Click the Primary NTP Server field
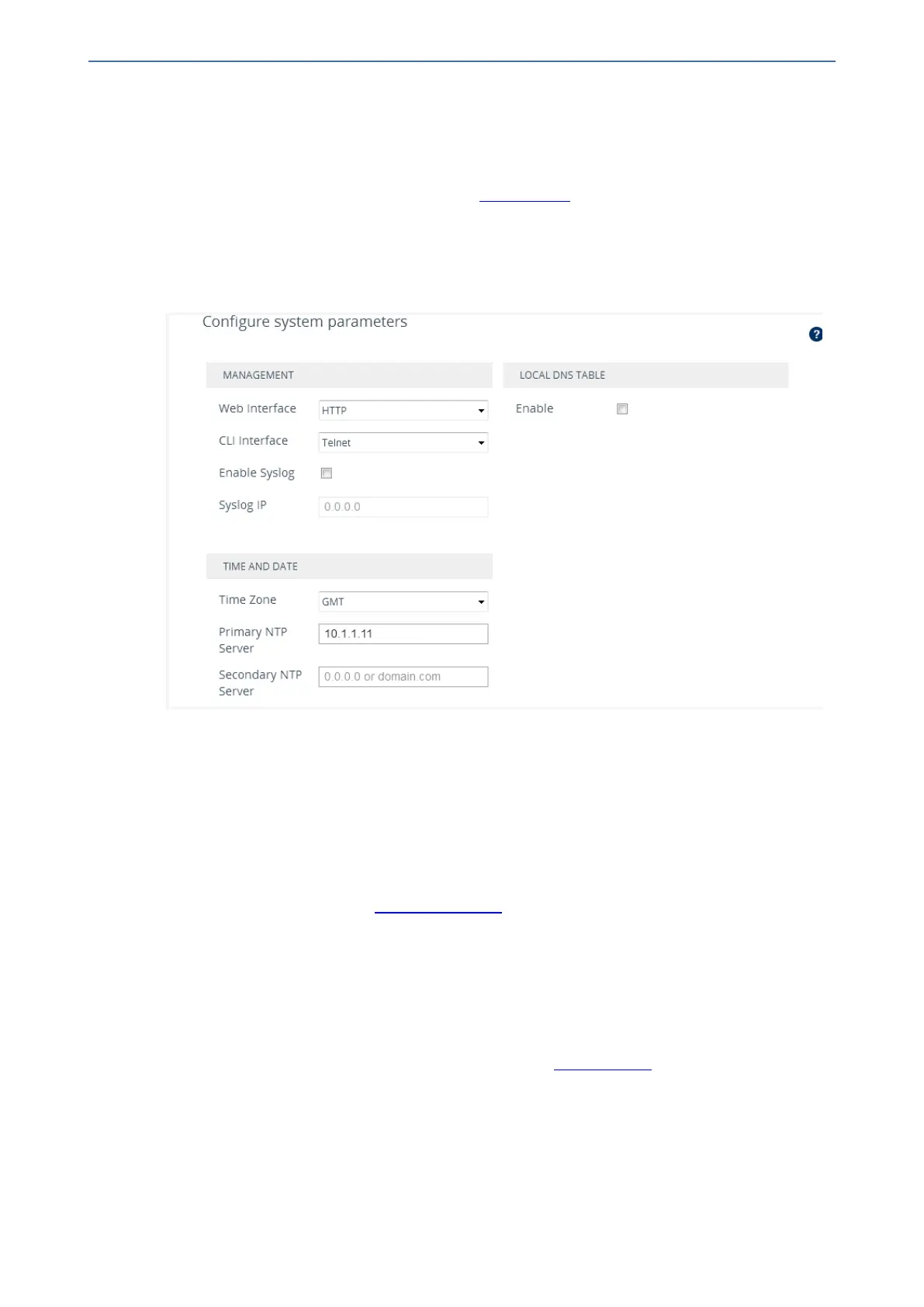 [403, 634]
